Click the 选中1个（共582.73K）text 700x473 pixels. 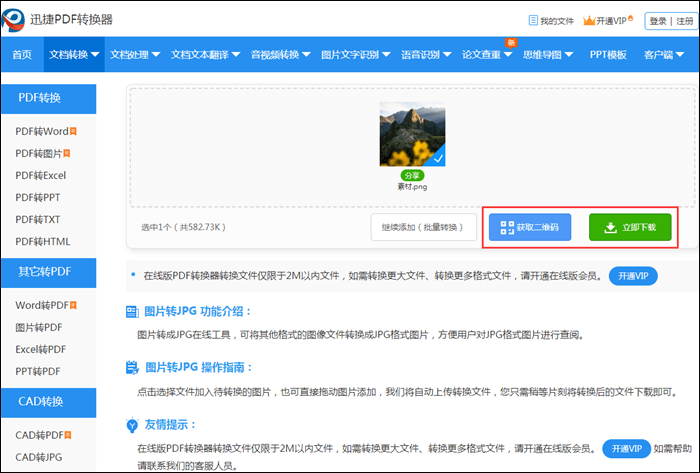point(183,227)
